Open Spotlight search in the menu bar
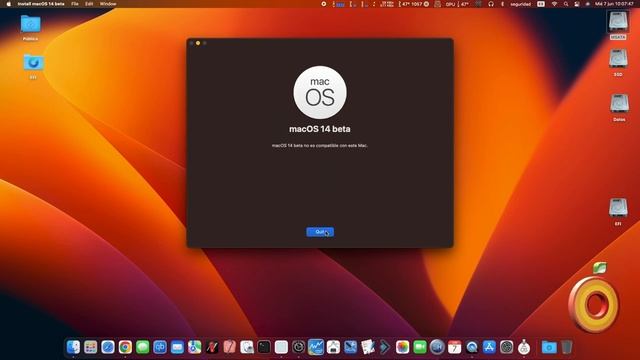Viewport: 640px width, 360px height. pos(566,4)
